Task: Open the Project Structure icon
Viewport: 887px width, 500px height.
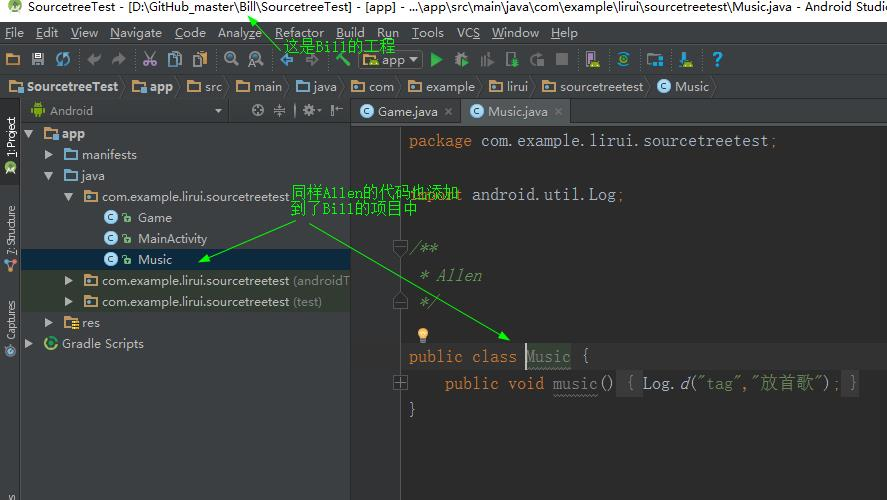Action: [x=655, y=59]
